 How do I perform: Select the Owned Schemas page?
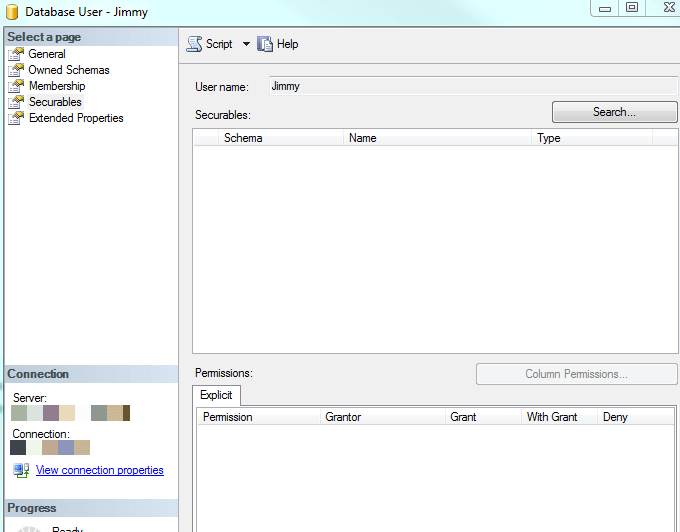tap(69, 70)
